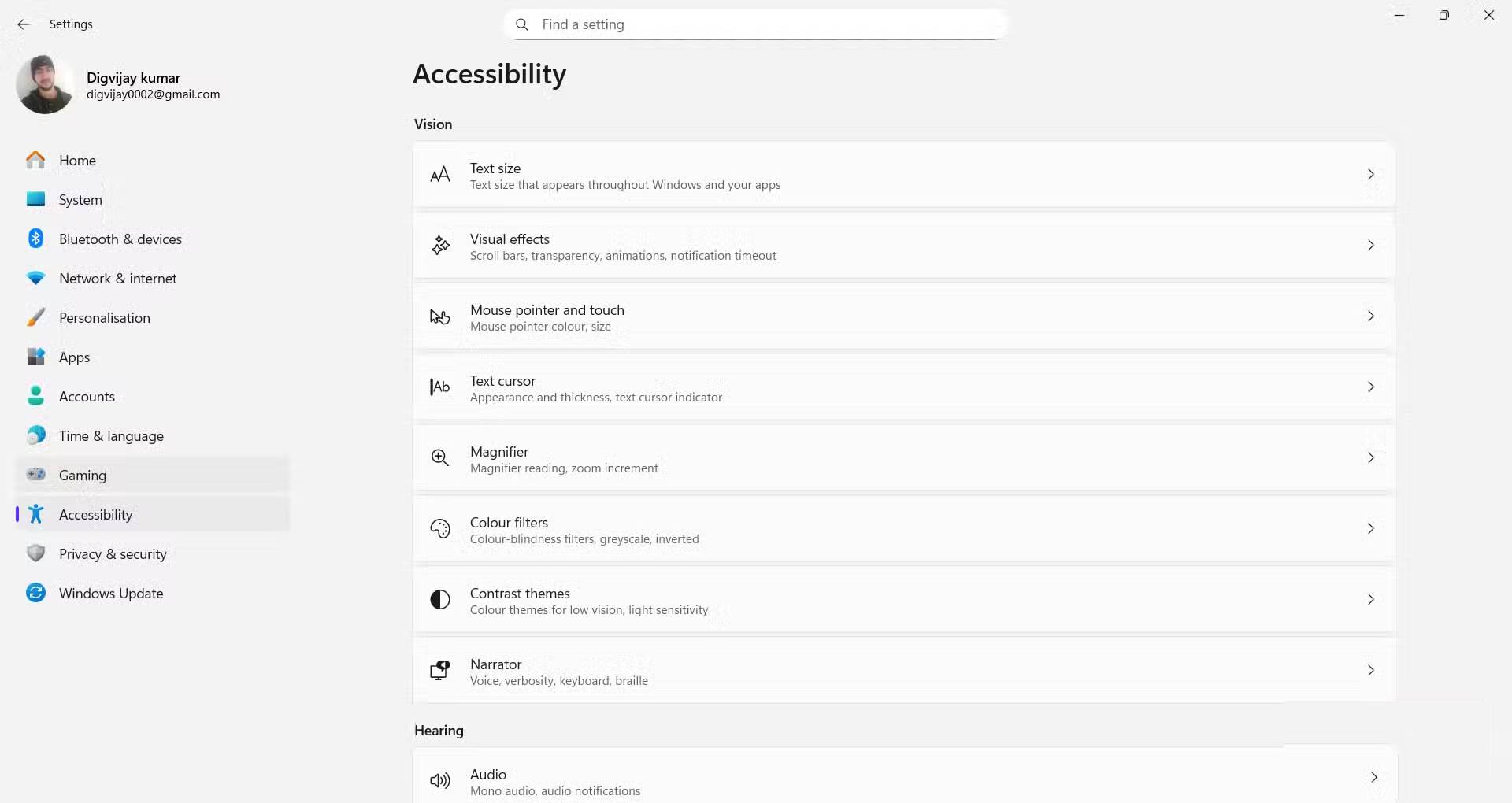Click the Contrast themes half-circle icon
The height and width of the screenshot is (803, 1512).
point(440,600)
